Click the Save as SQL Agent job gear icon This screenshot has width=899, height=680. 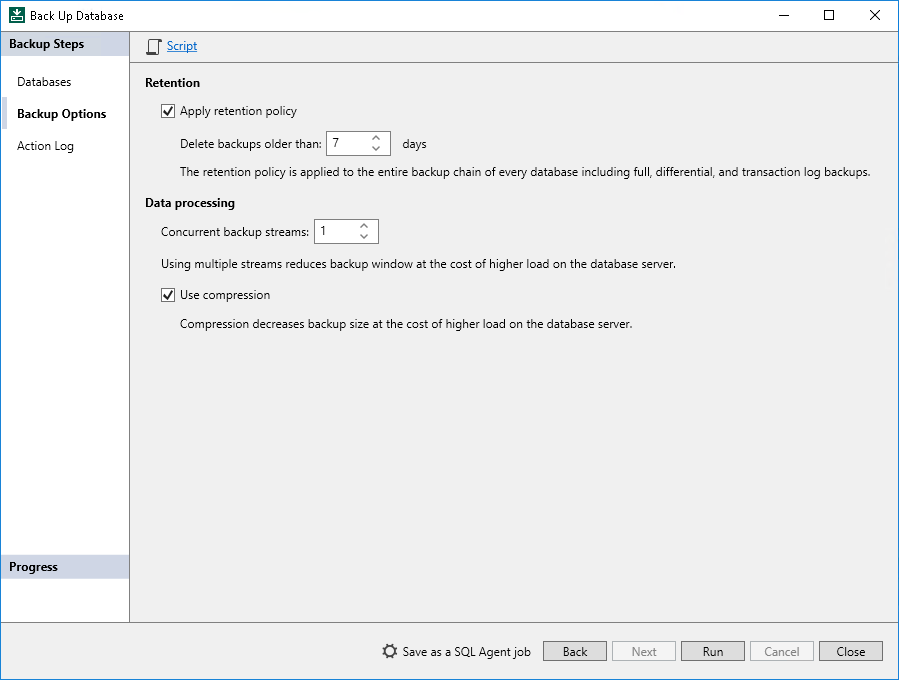(389, 651)
